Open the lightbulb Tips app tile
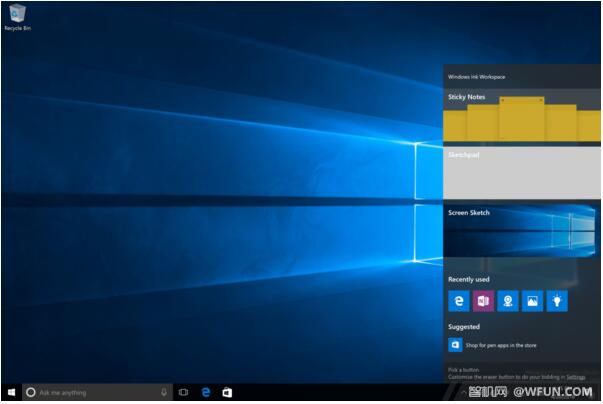The image size is (603, 404). point(557,301)
